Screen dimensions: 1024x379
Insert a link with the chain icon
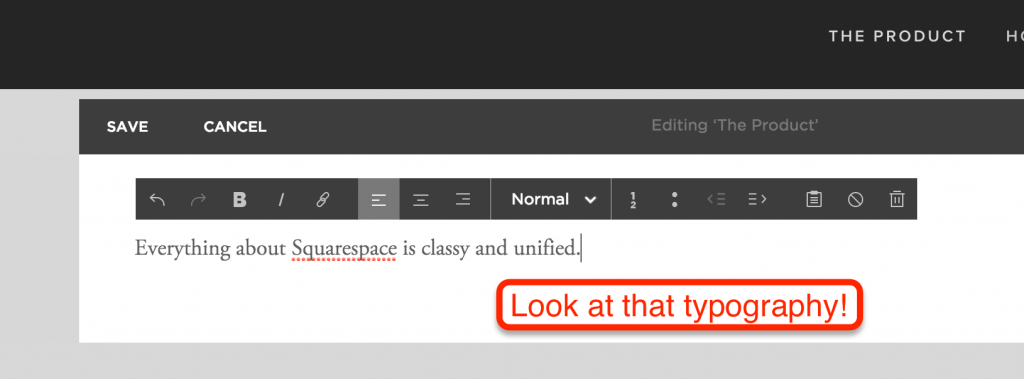(323, 199)
